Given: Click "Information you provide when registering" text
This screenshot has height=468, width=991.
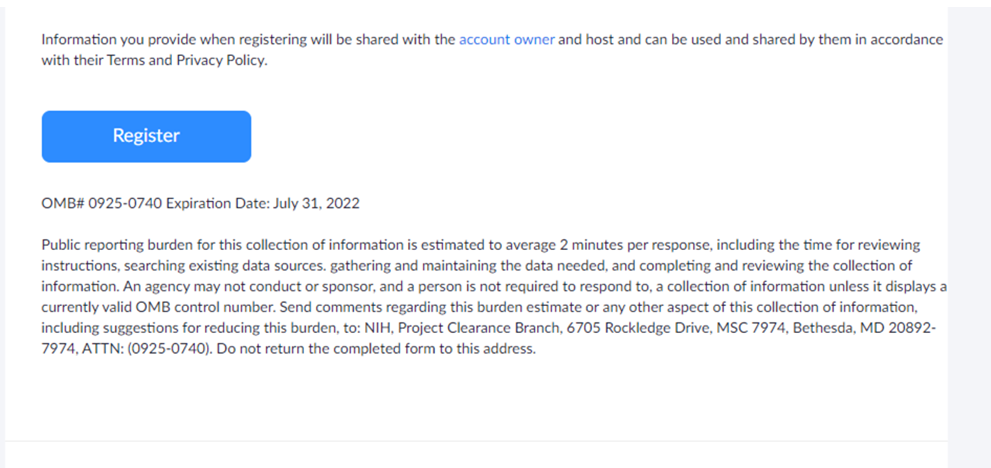Looking at the screenshot, I should click(x=178, y=40).
